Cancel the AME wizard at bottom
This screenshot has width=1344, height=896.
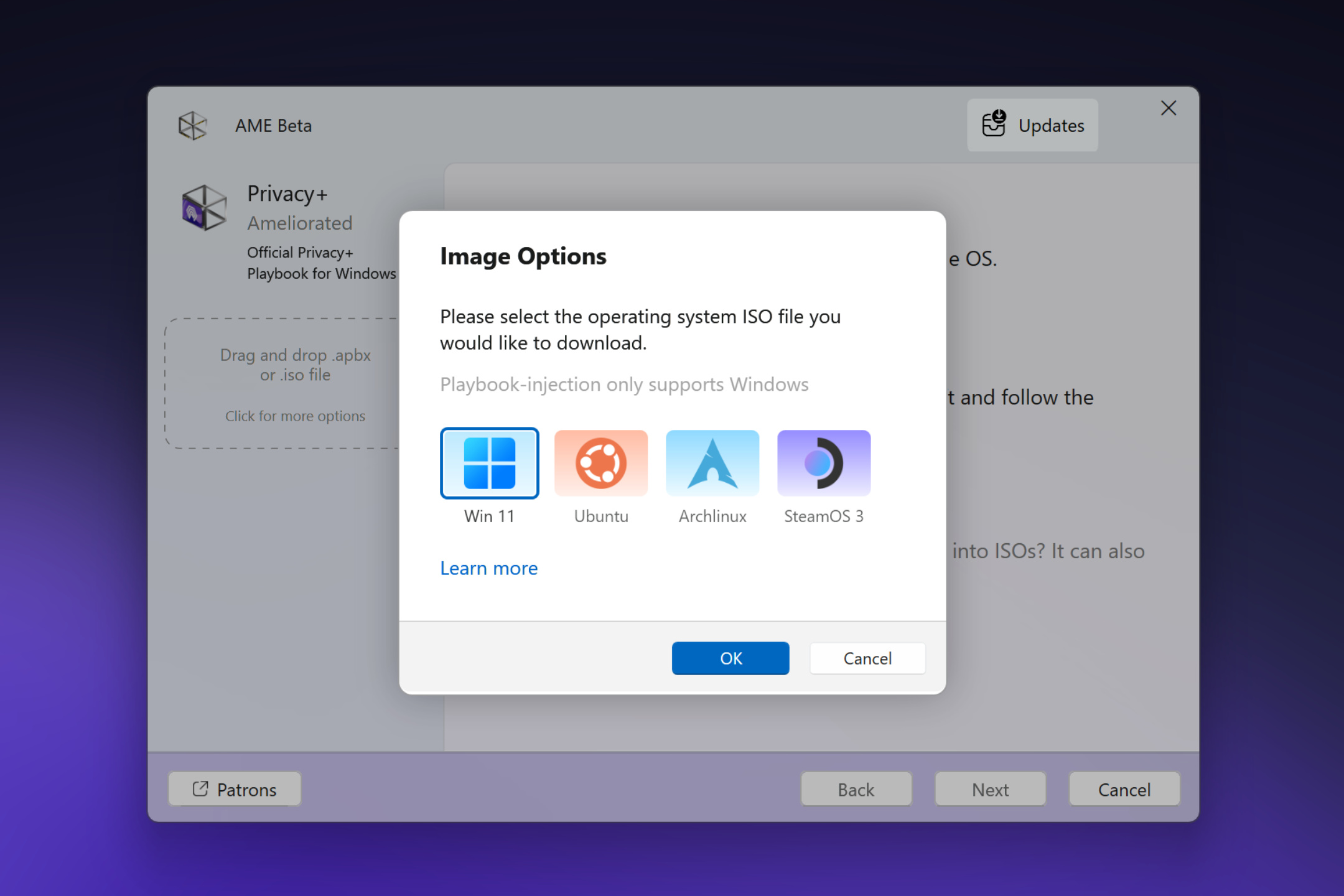tap(1124, 789)
